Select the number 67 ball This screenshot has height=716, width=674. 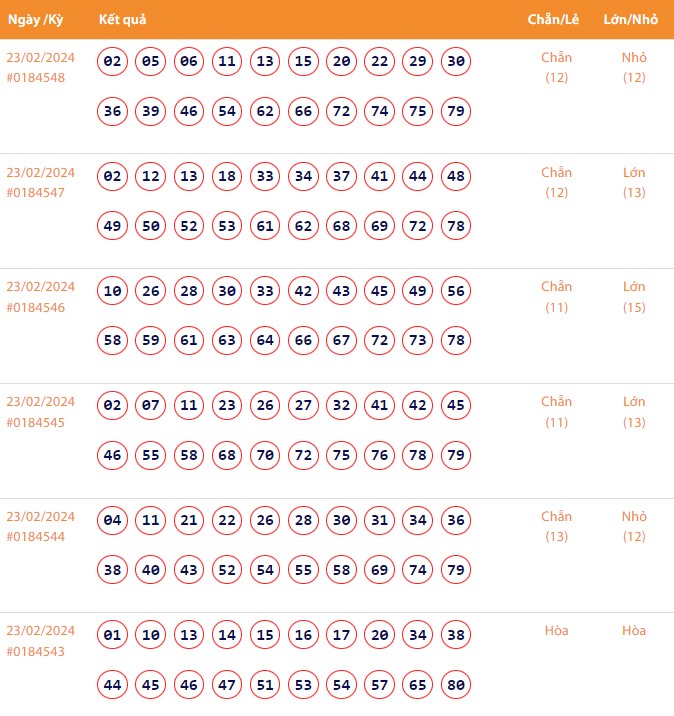pos(342,341)
